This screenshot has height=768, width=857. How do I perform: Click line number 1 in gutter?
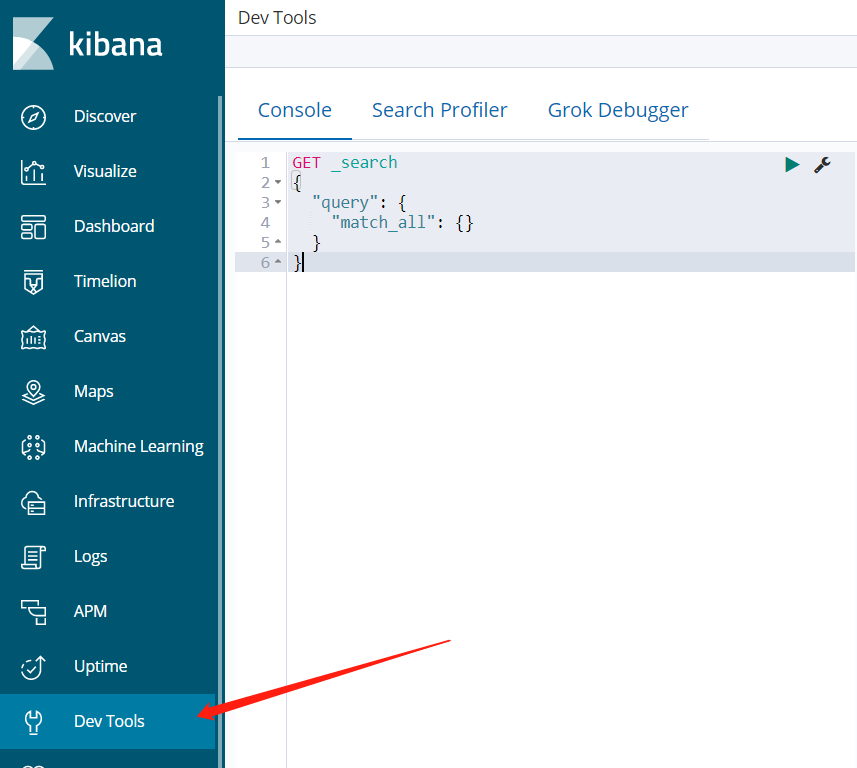click(265, 163)
